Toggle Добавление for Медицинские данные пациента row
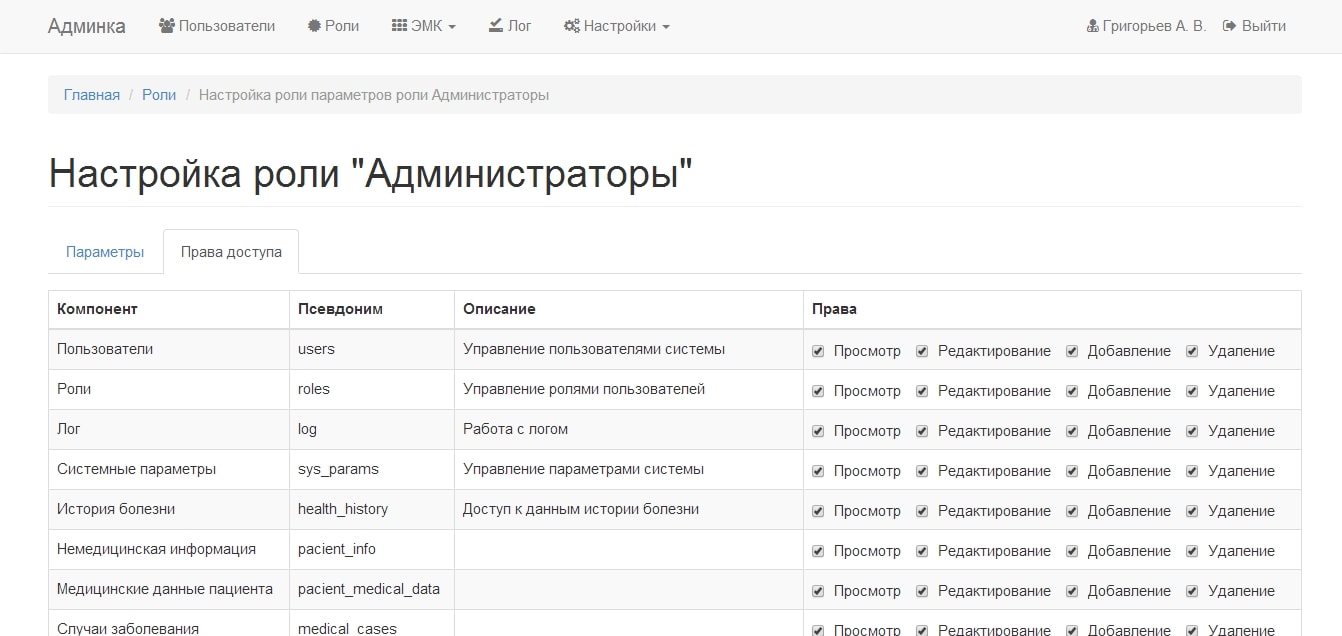The image size is (1342, 636). click(1072, 591)
